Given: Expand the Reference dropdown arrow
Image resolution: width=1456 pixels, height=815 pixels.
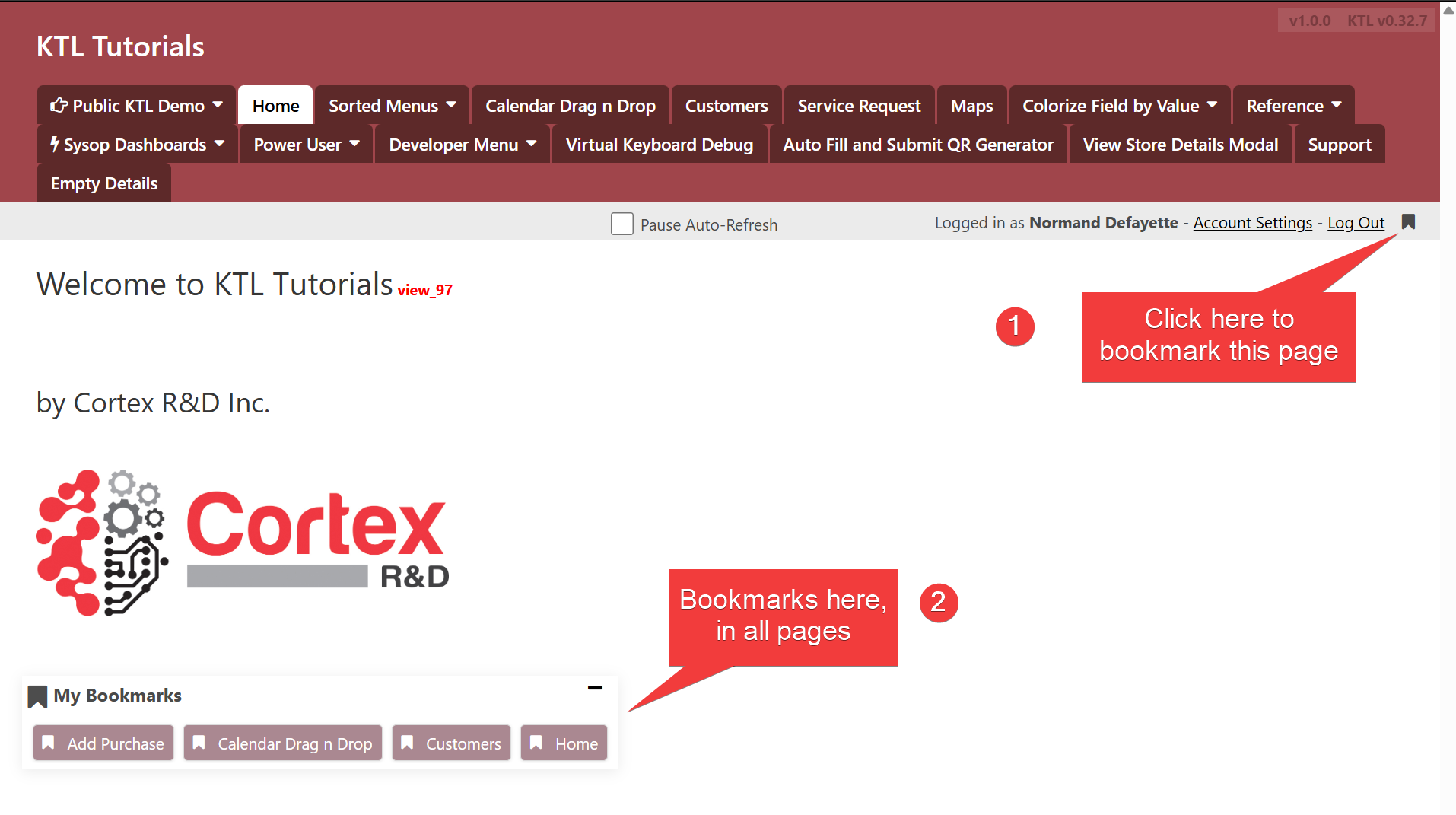Looking at the screenshot, I should coord(1337,105).
